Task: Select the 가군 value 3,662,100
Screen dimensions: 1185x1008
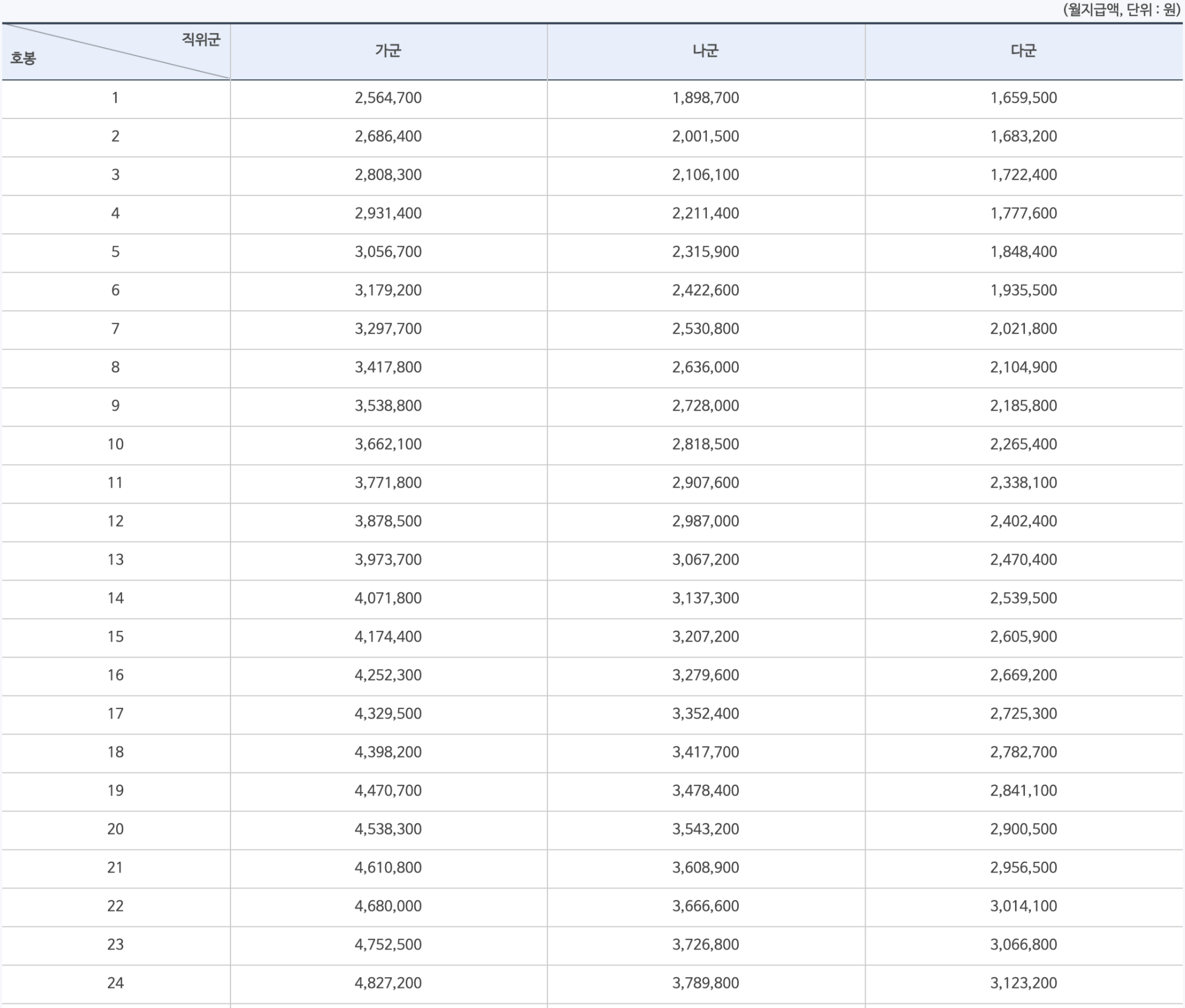Action: (x=388, y=444)
